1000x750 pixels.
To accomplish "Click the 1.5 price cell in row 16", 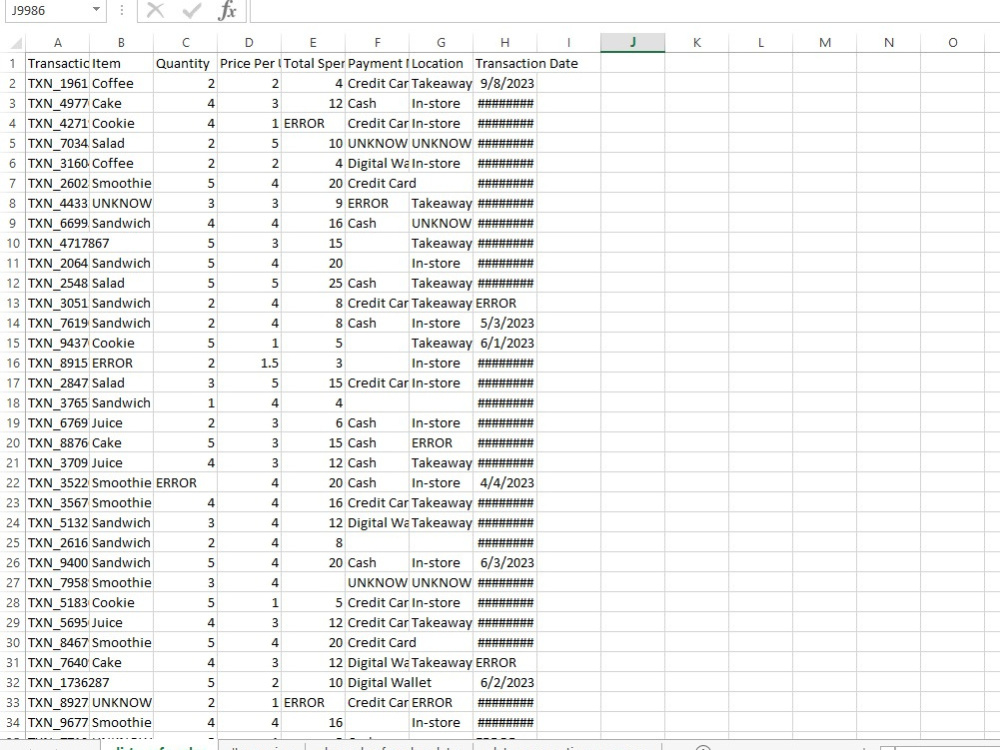I will pyautogui.click(x=249, y=363).
